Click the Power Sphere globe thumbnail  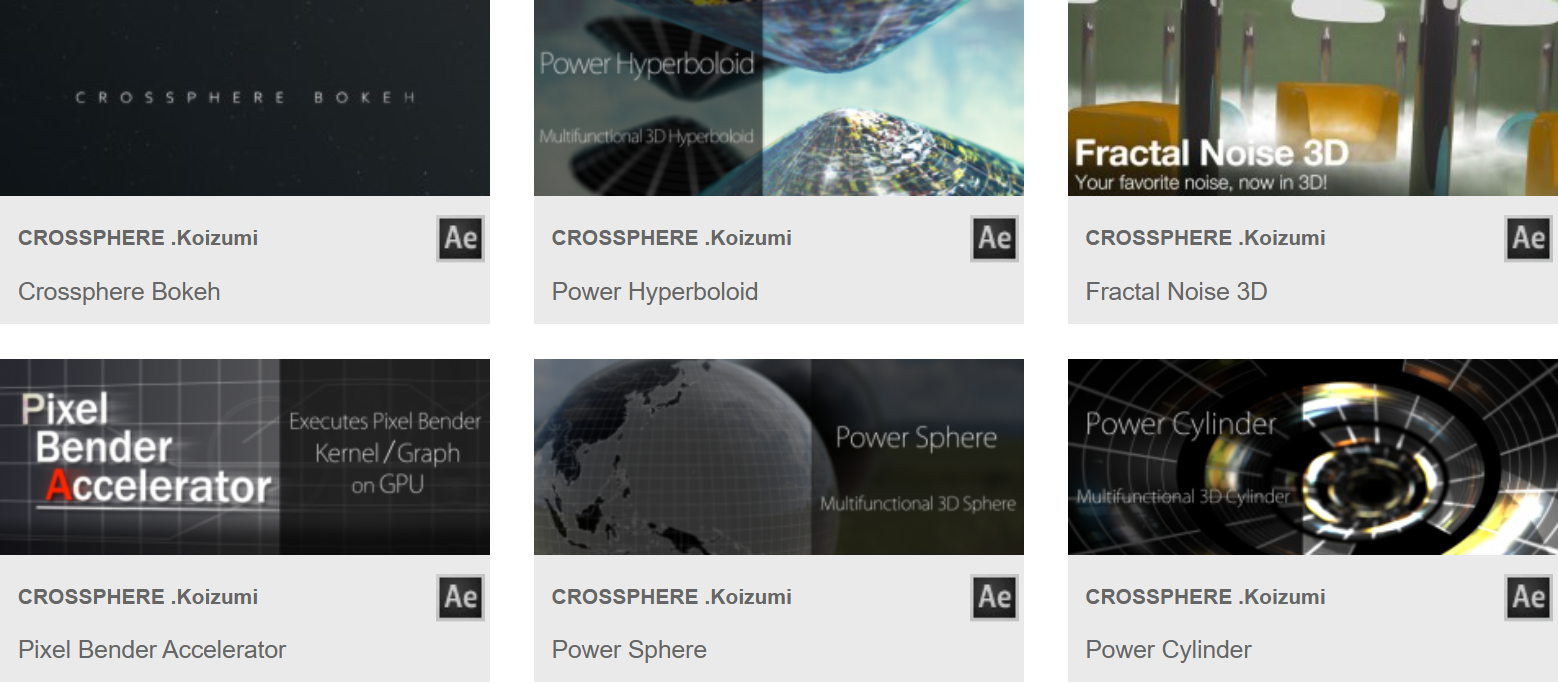pos(779,456)
